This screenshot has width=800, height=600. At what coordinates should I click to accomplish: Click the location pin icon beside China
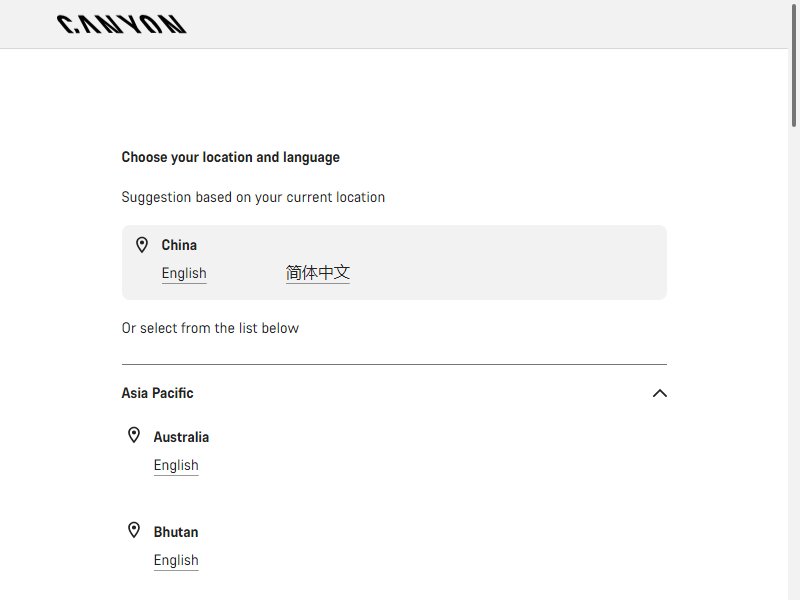(x=142, y=245)
